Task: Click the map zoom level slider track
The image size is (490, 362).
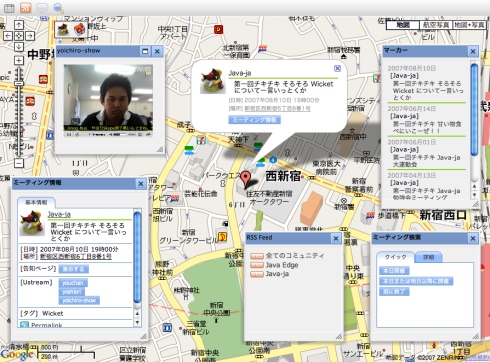Action: pos(19,112)
